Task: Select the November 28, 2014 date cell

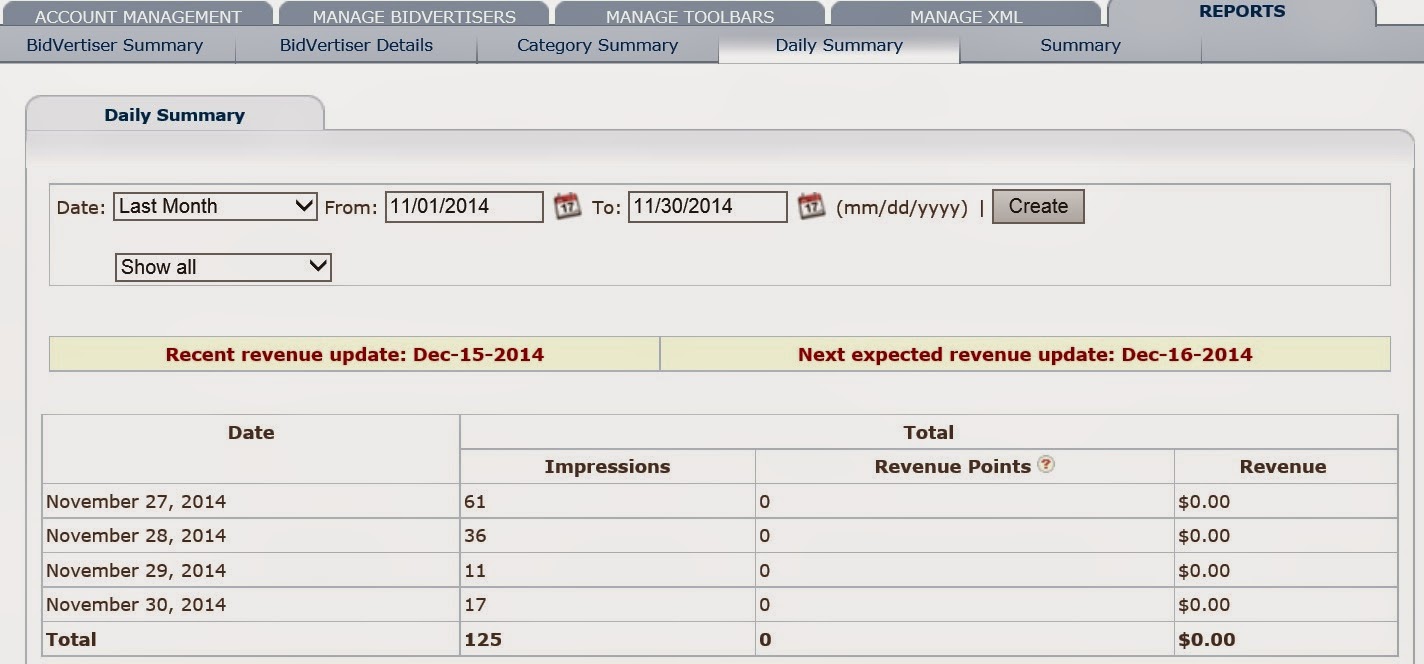Action: [x=251, y=535]
